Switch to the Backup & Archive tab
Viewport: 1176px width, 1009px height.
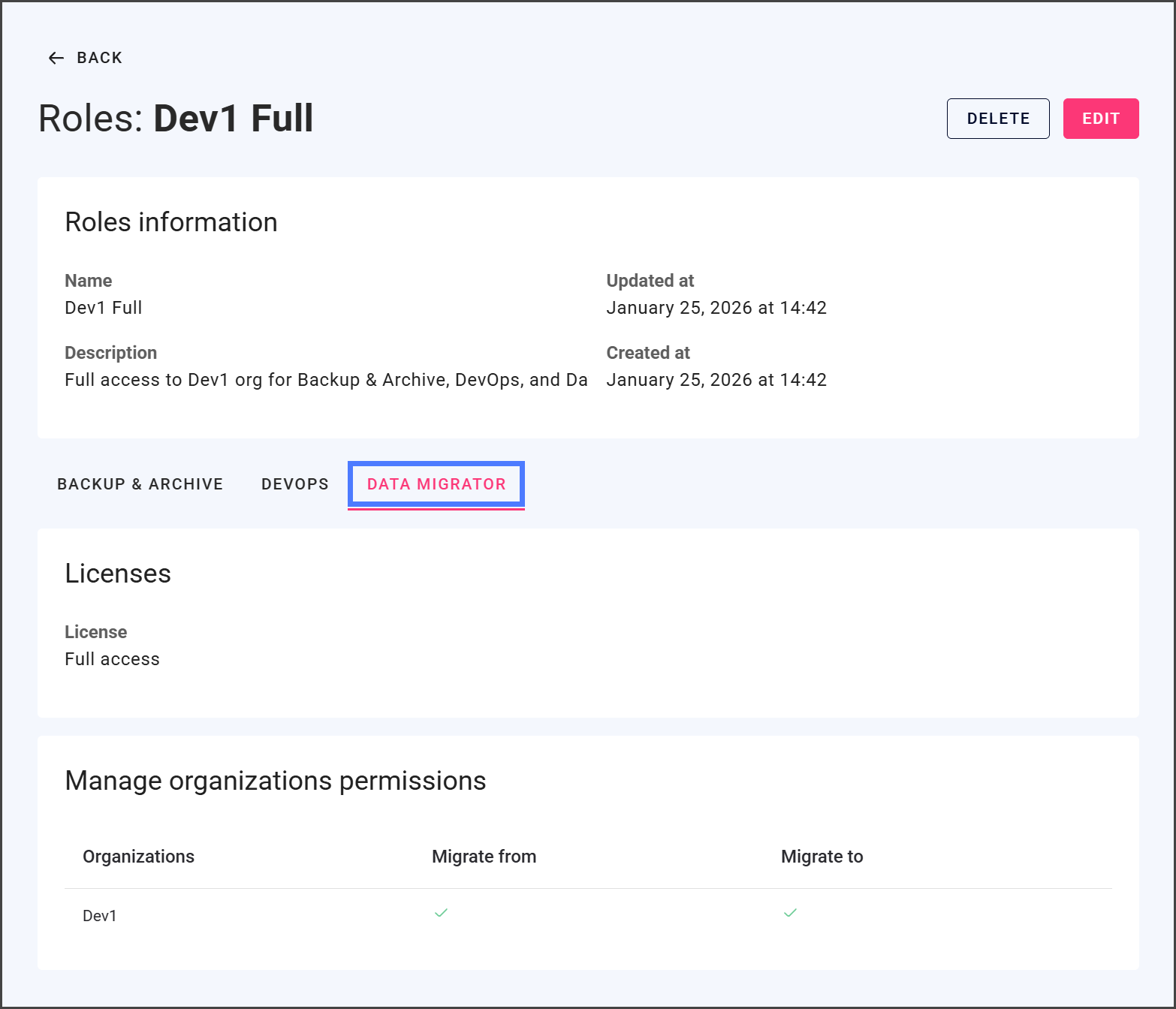(x=140, y=484)
